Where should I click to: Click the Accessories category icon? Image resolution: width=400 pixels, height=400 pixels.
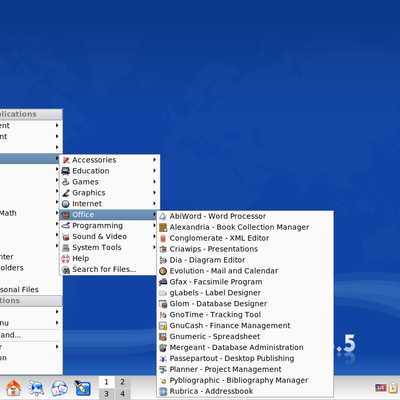coord(66,160)
